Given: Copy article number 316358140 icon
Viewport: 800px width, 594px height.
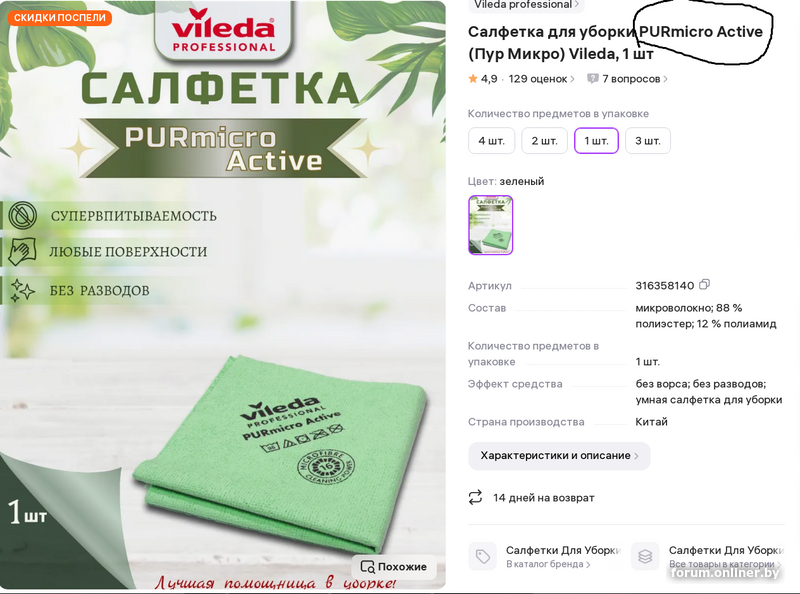Looking at the screenshot, I should coord(704,285).
